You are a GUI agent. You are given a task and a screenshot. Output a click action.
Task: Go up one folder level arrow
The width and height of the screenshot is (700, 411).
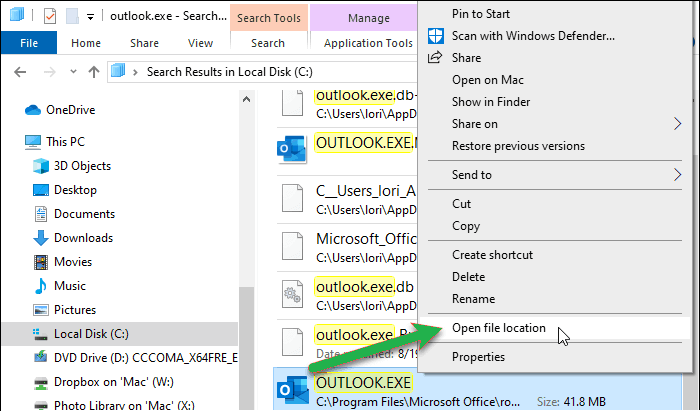coord(94,72)
